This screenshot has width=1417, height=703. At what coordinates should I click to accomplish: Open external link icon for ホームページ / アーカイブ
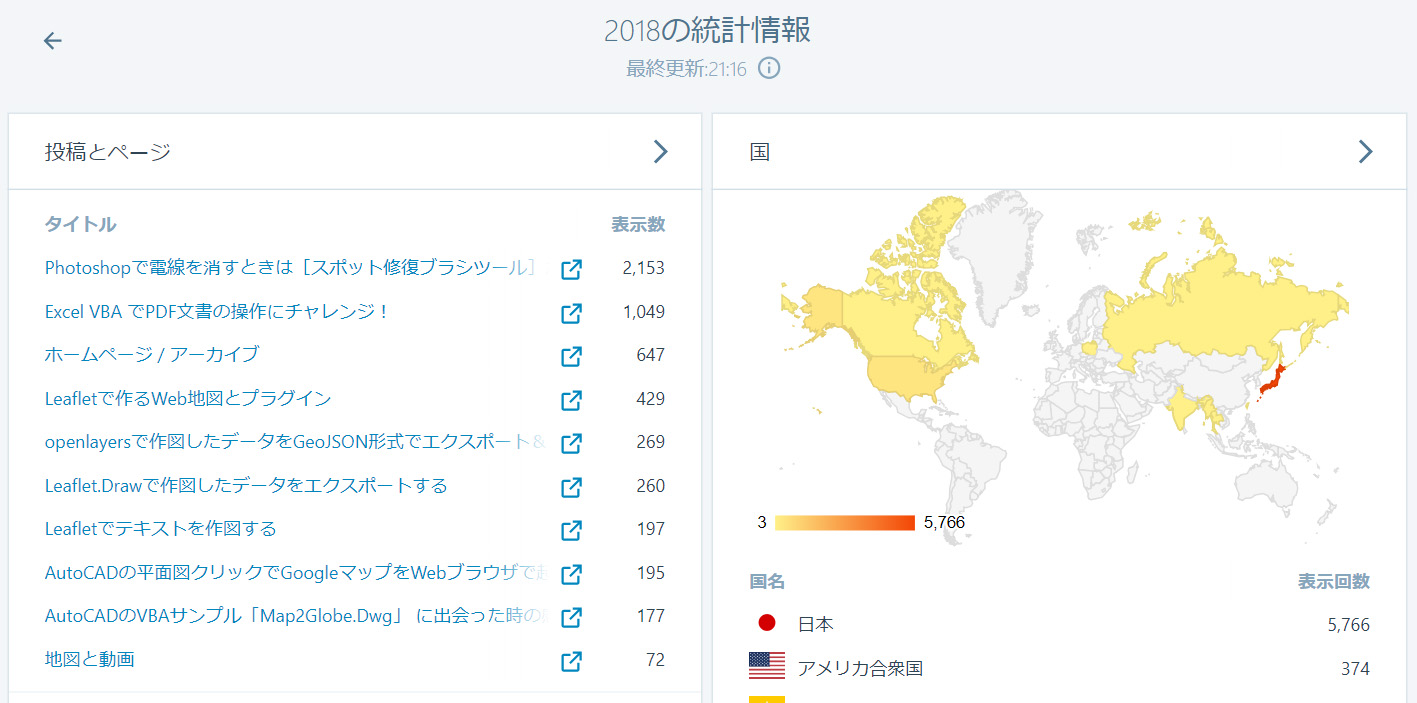click(571, 356)
